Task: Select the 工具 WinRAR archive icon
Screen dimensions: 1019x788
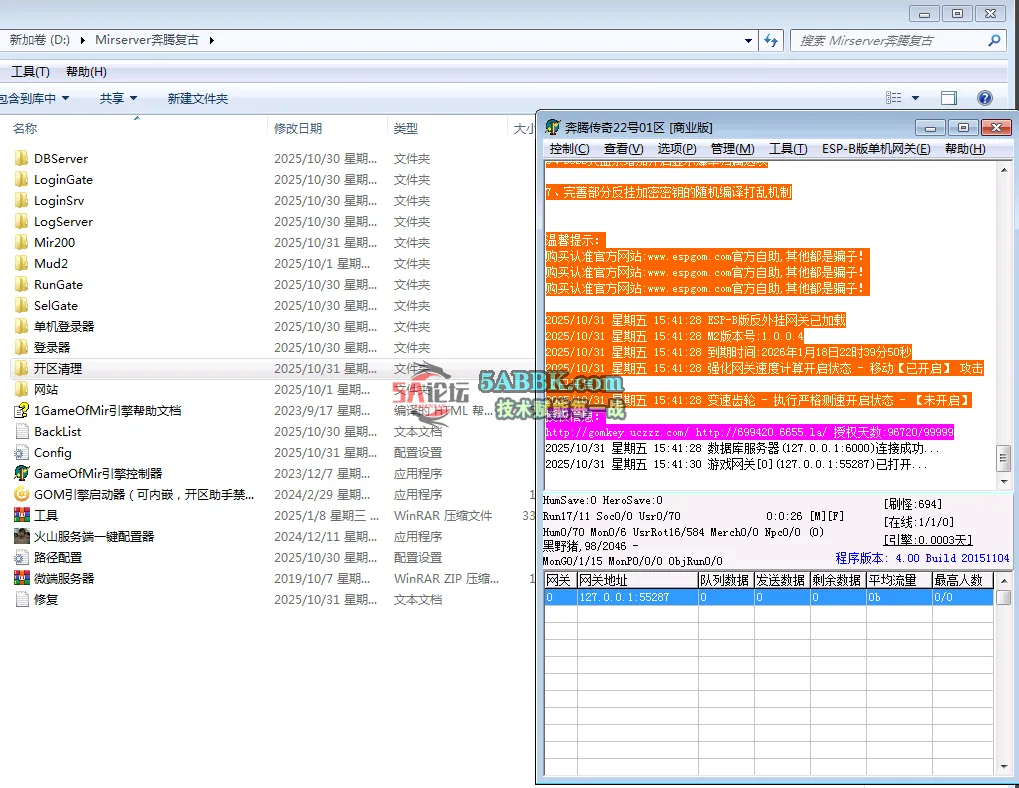Action: pyautogui.click(x=21, y=515)
